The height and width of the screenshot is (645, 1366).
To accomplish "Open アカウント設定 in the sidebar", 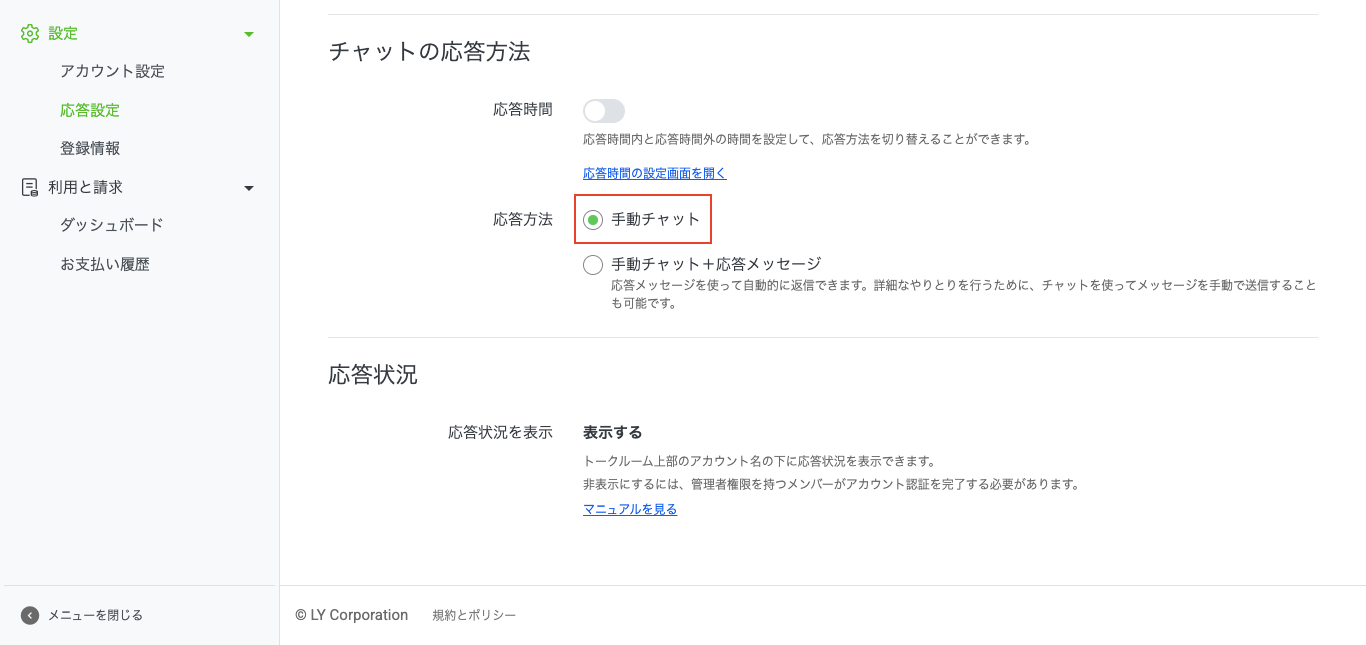I will click(112, 71).
